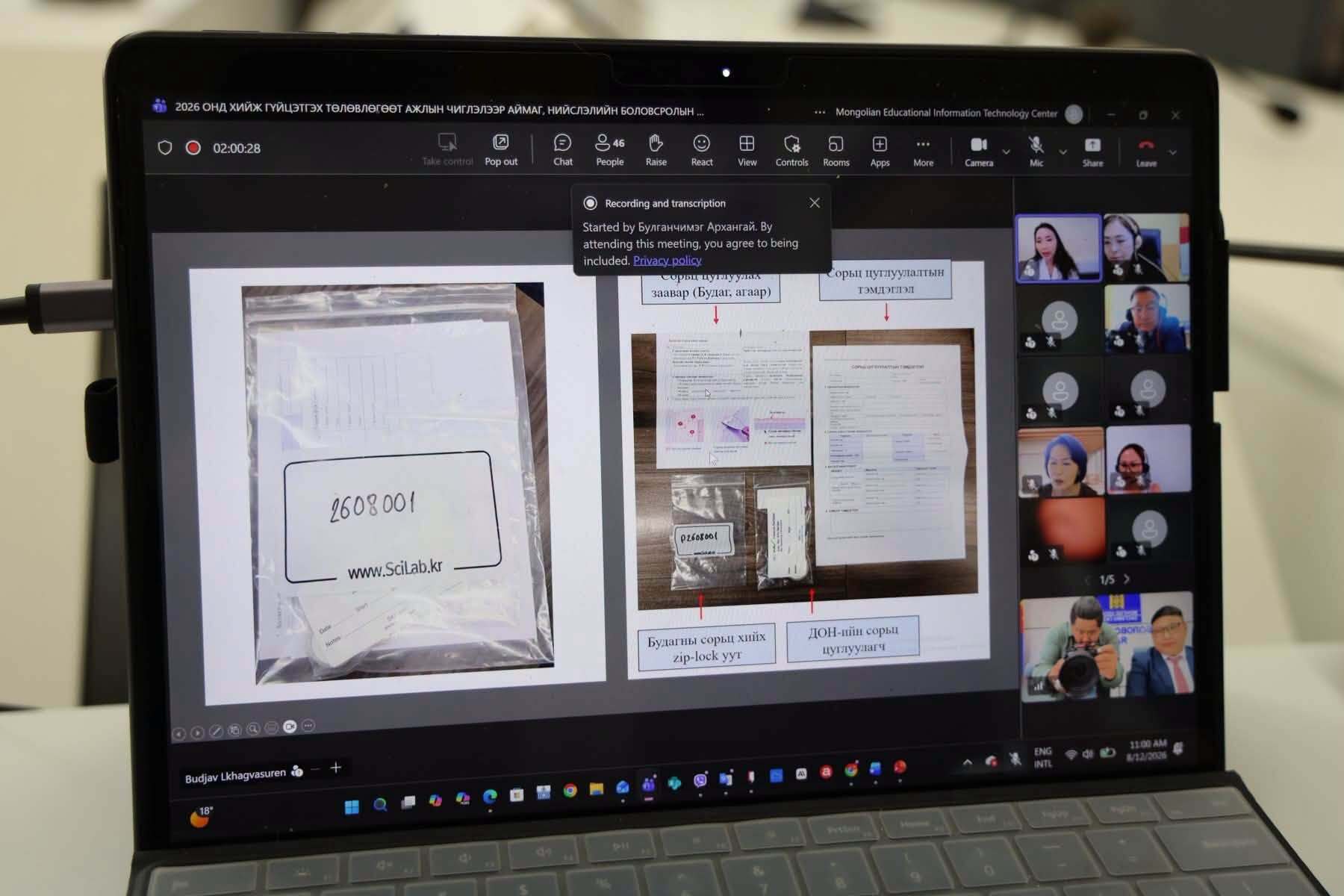This screenshot has width=1344, height=896.
Task: Open more slideshow options ellipsis
Action: [x=308, y=725]
